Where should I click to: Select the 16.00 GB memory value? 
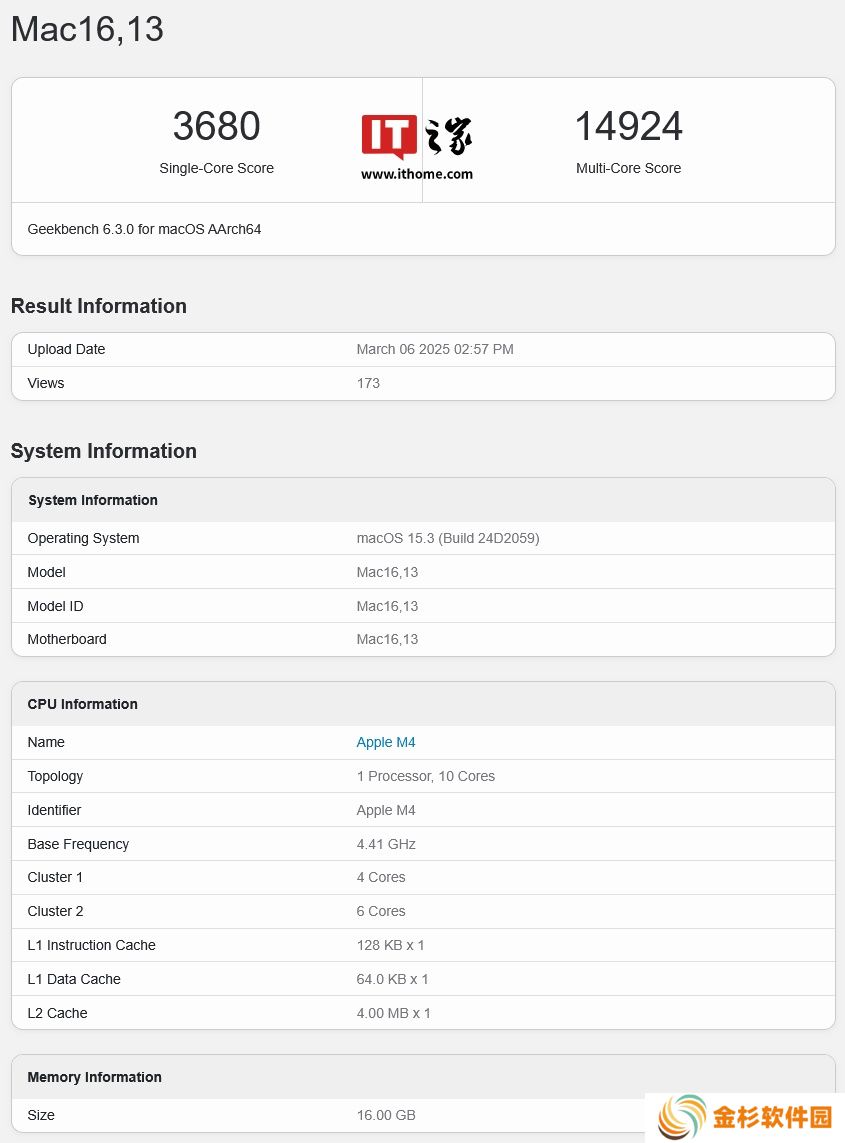click(x=386, y=1115)
